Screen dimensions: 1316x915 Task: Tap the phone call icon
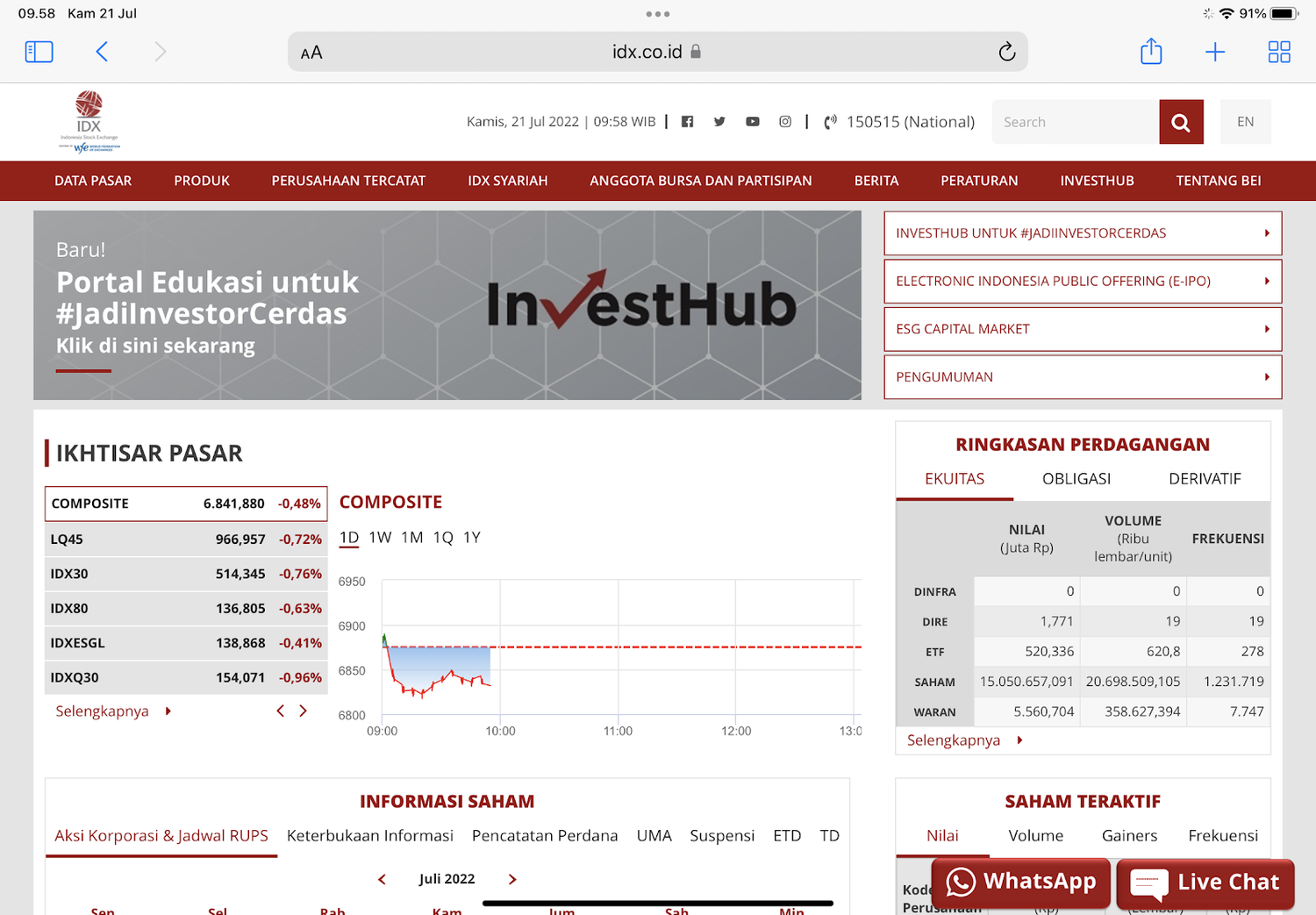(830, 122)
